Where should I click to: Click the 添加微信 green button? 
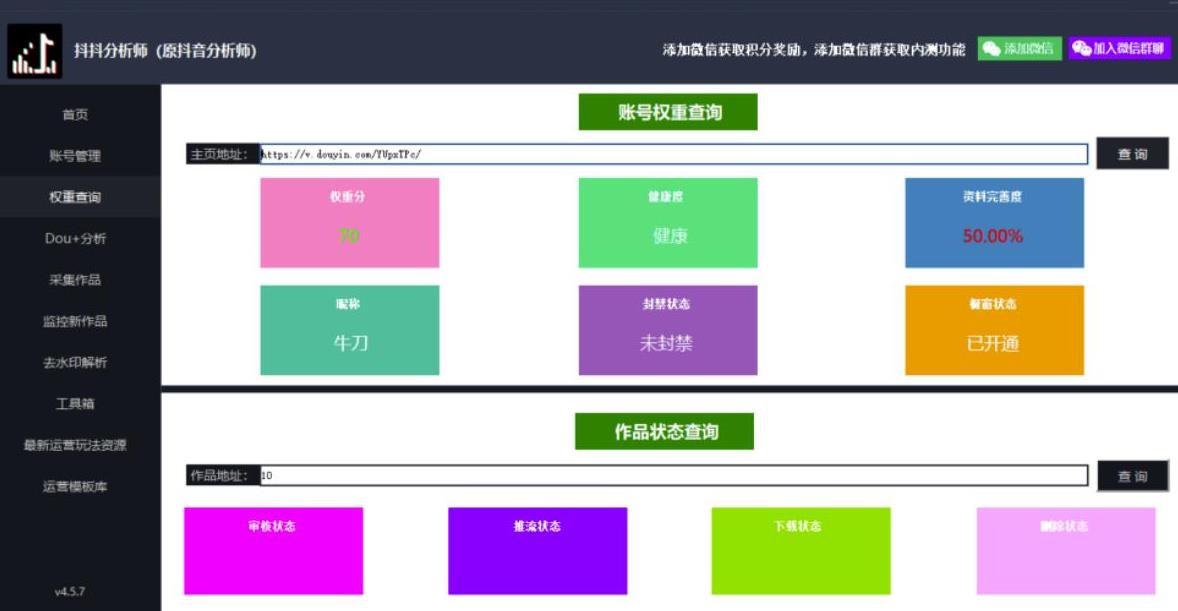pyautogui.click(x=1019, y=49)
